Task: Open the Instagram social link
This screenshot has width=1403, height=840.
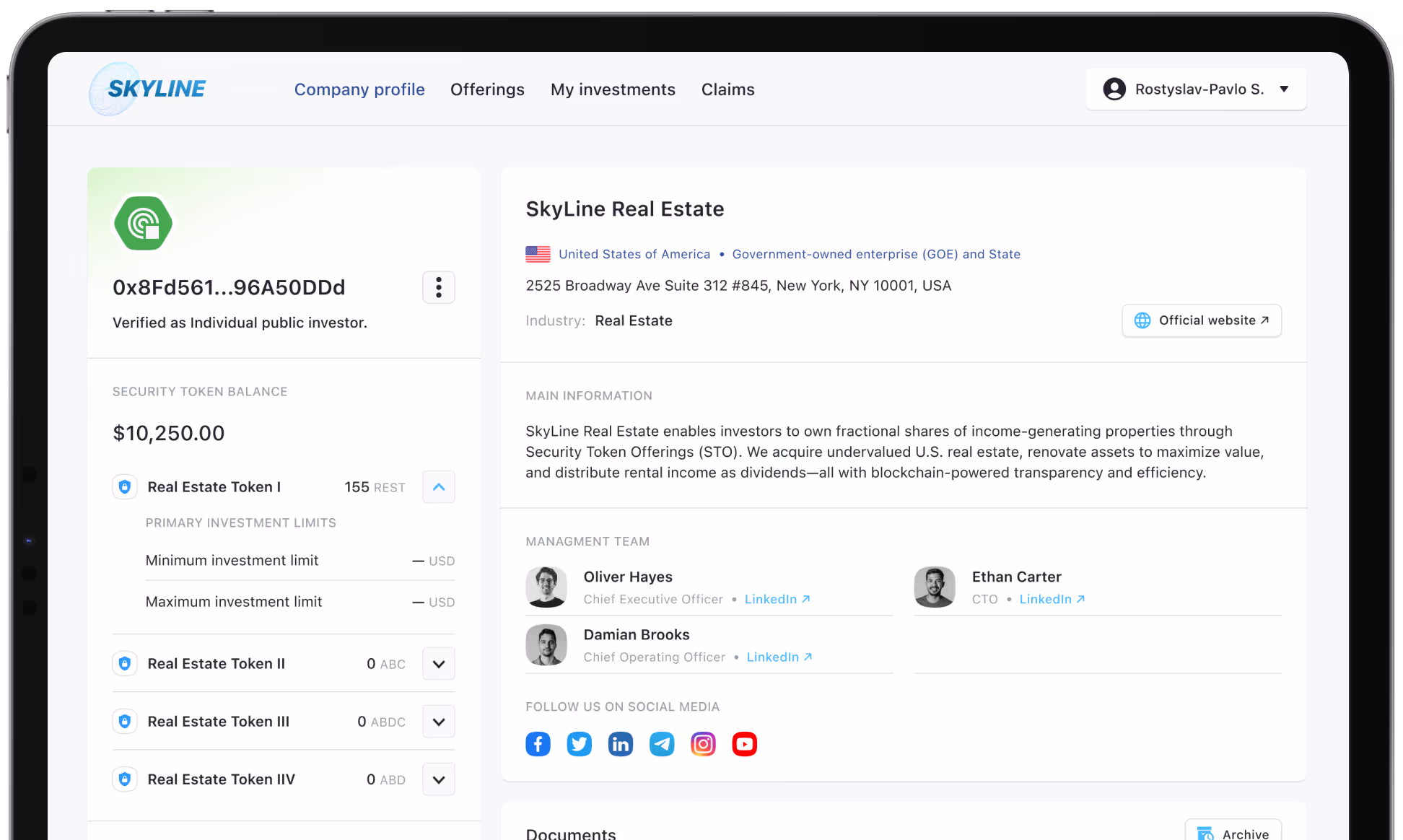Action: [x=703, y=744]
